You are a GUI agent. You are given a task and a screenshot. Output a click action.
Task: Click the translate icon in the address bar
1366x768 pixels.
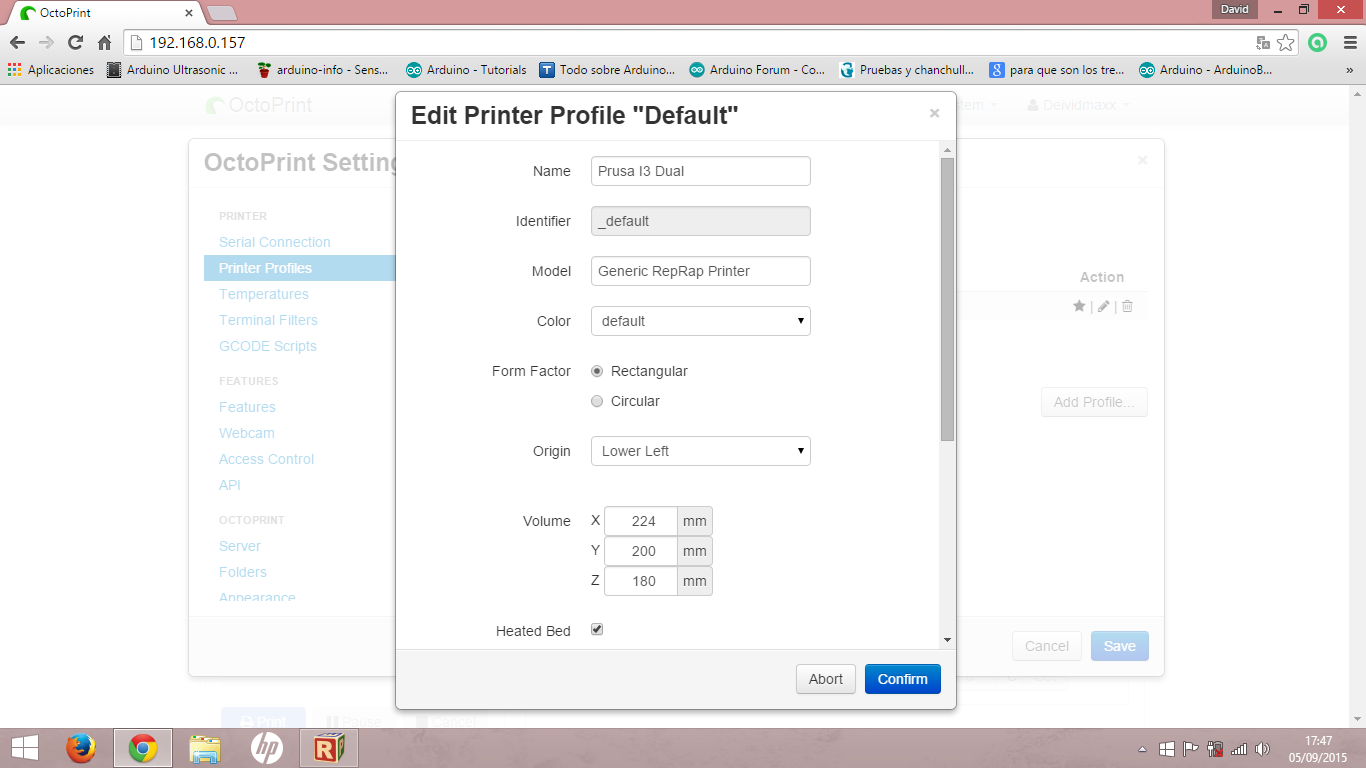1263,43
